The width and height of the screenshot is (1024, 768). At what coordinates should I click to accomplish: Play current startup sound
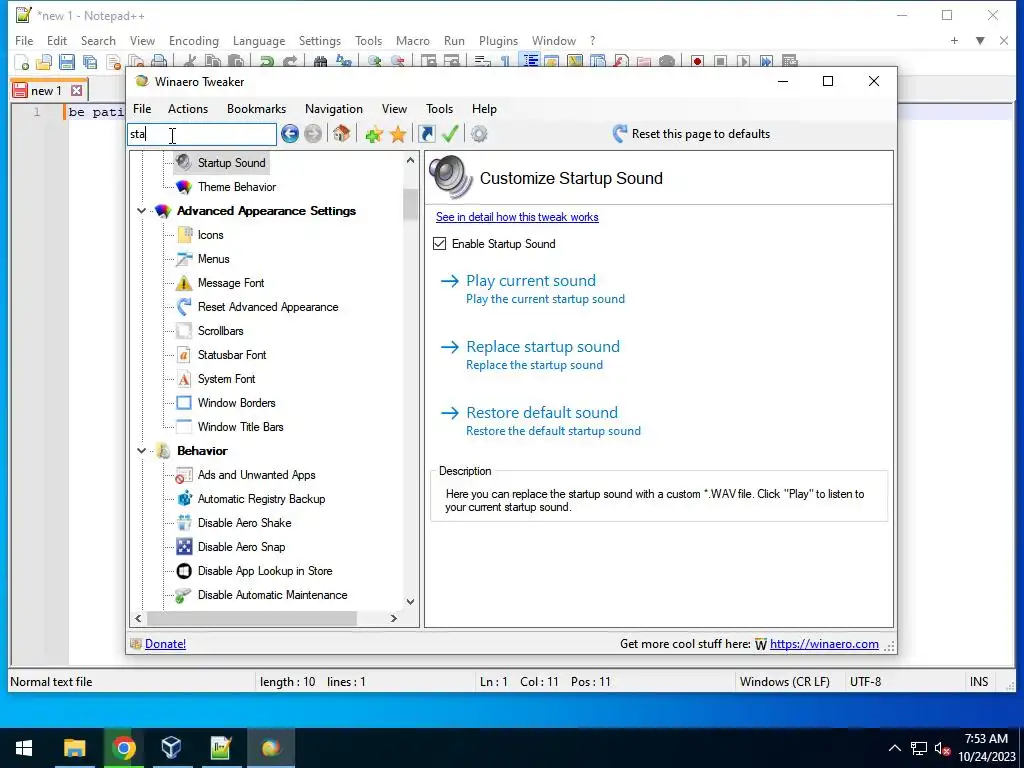point(531,281)
